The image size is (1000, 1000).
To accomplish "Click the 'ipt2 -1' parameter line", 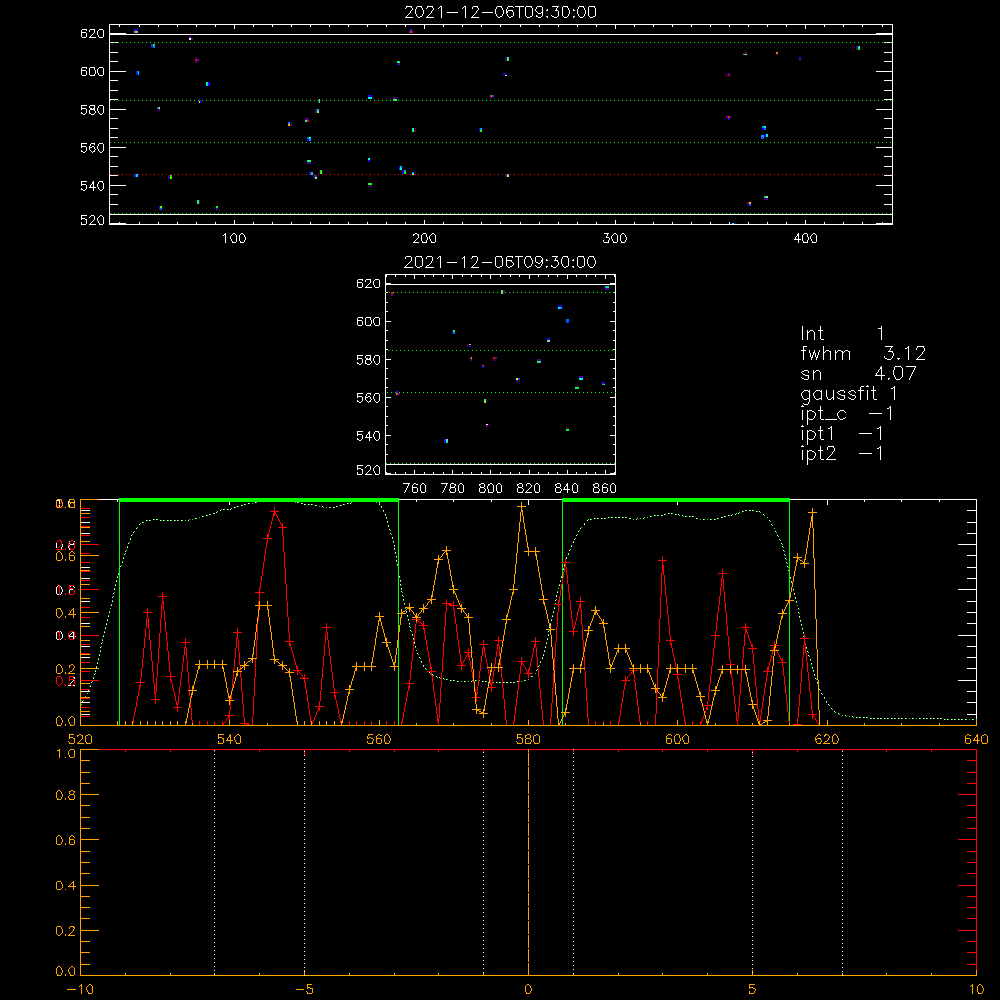I will point(842,453).
